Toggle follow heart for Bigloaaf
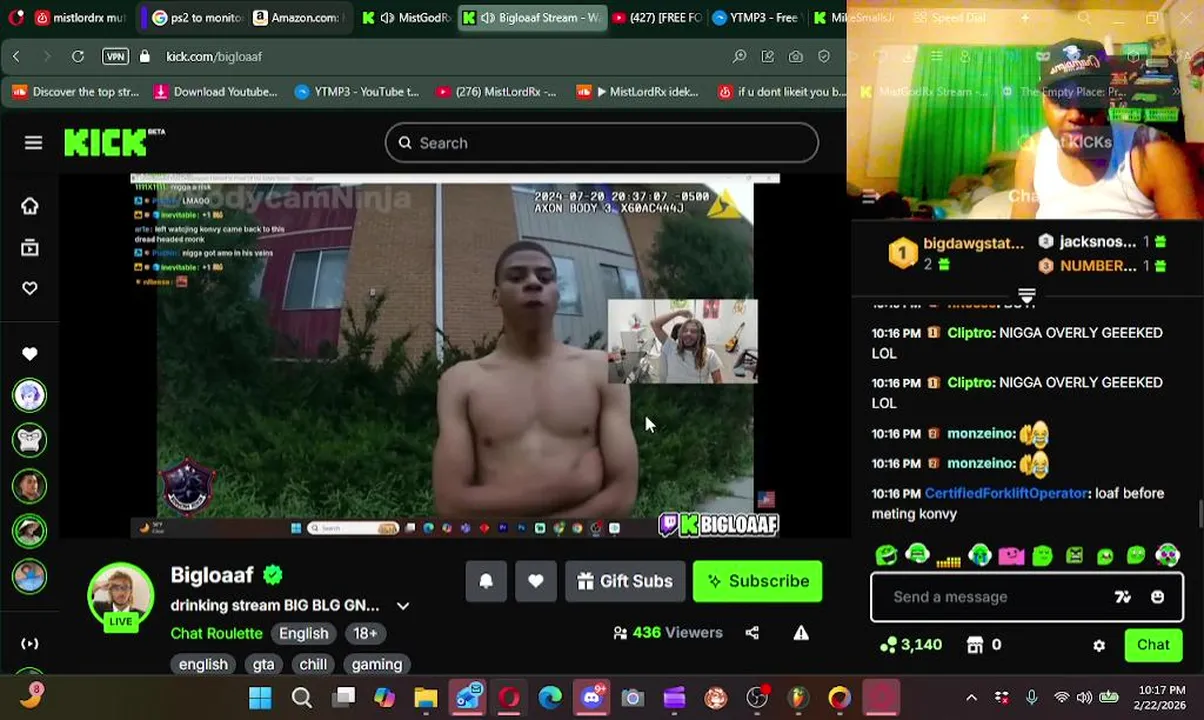This screenshot has height=720, width=1204. 536,581
